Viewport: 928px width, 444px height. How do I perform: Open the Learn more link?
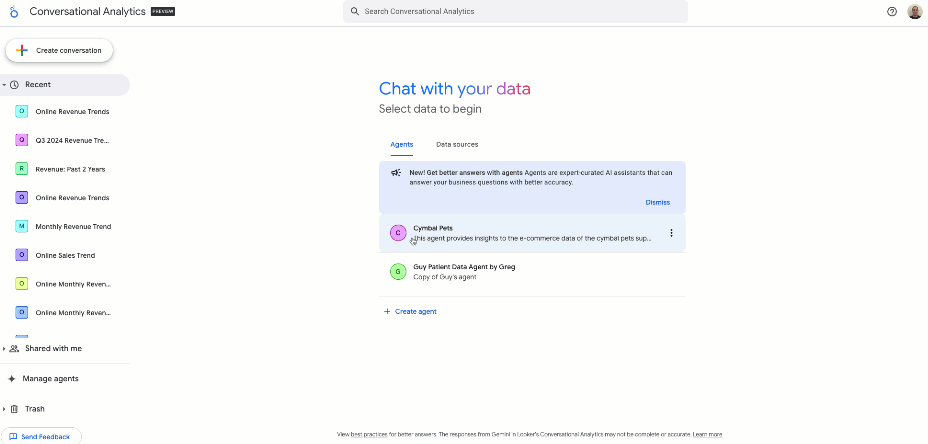[x=707, y=435]
